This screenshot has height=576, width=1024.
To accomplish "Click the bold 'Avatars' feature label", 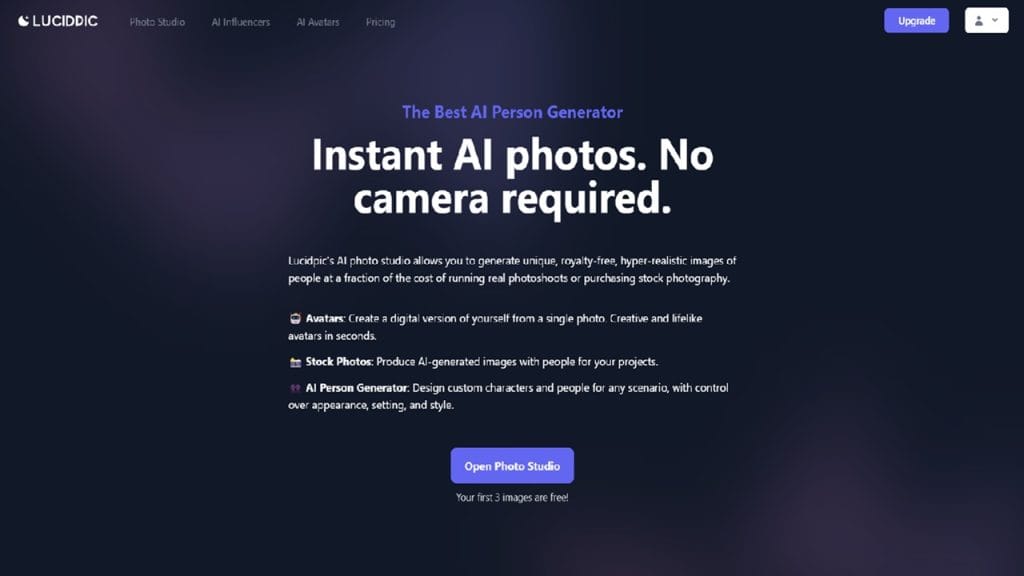I will pos(325,319).
